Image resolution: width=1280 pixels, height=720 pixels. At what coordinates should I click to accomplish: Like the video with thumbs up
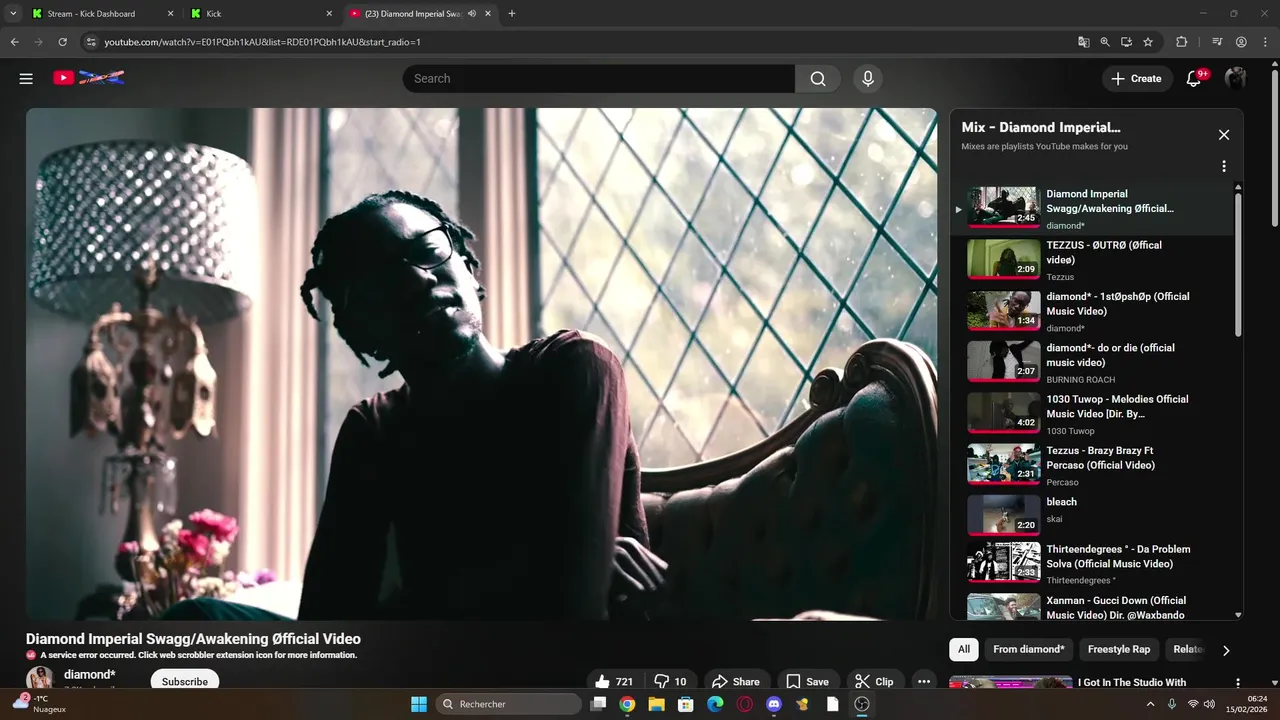click(613, 681)
